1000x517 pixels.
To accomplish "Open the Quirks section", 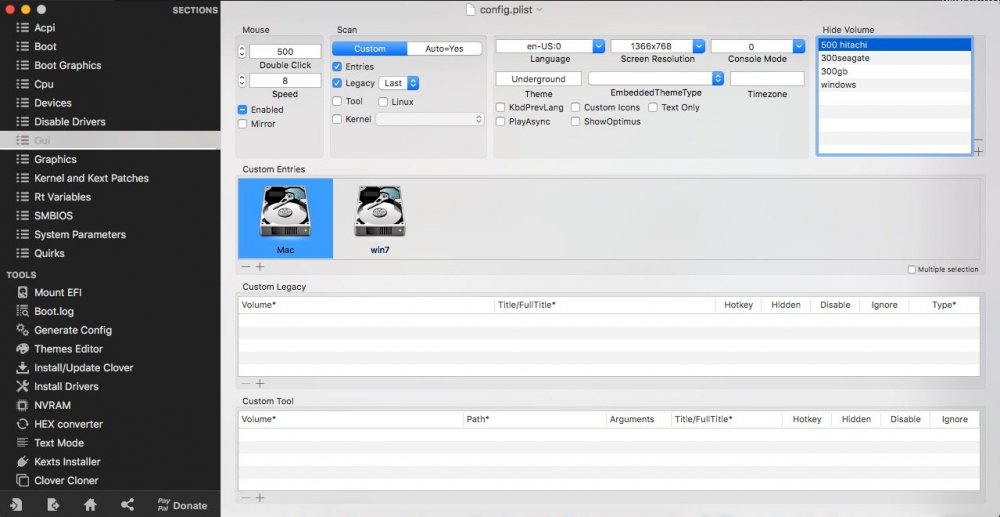I will 49,253.
